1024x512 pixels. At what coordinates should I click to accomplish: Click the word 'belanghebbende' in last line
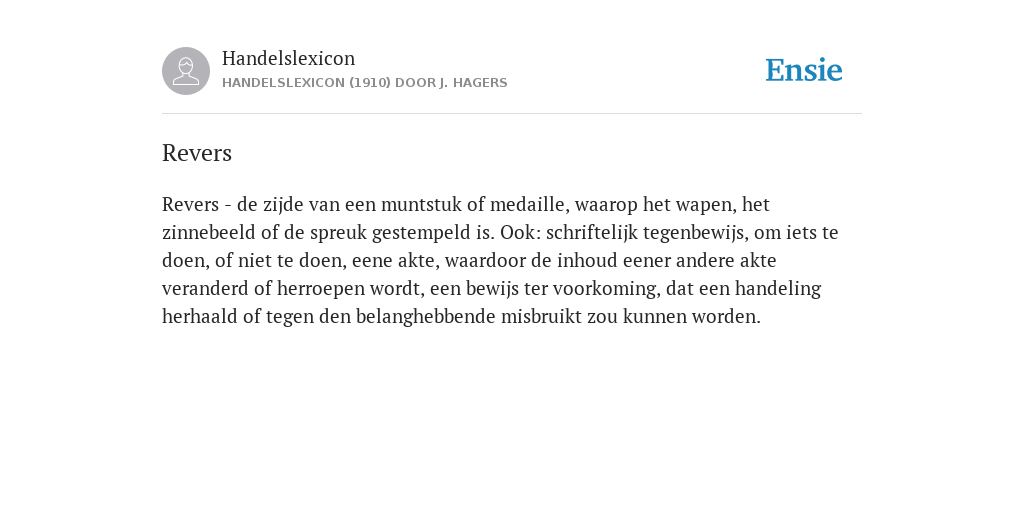click(x=426, y=317)
